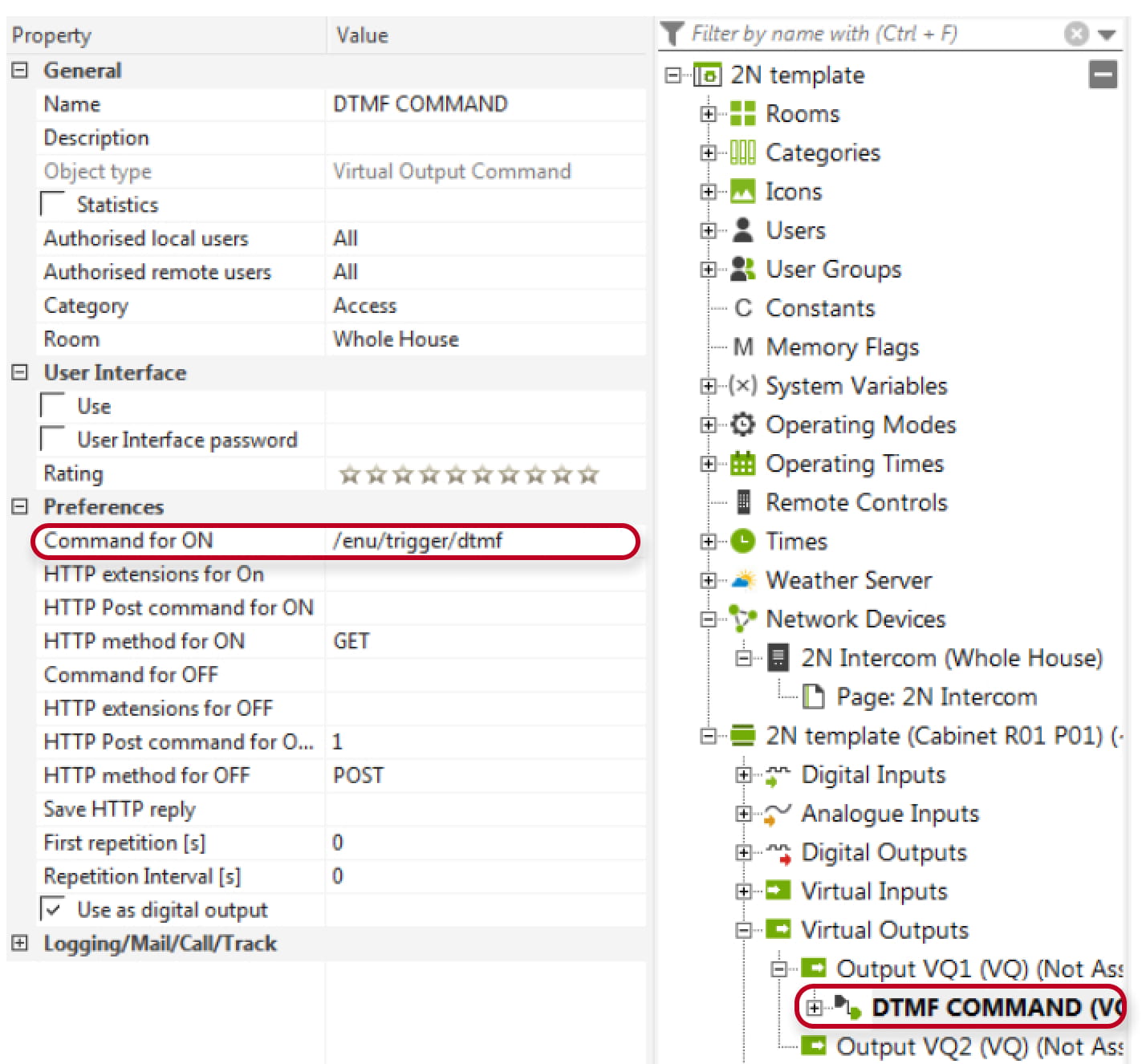
Task: Collapse the Preferences property section
Action: tap(20, 506)
